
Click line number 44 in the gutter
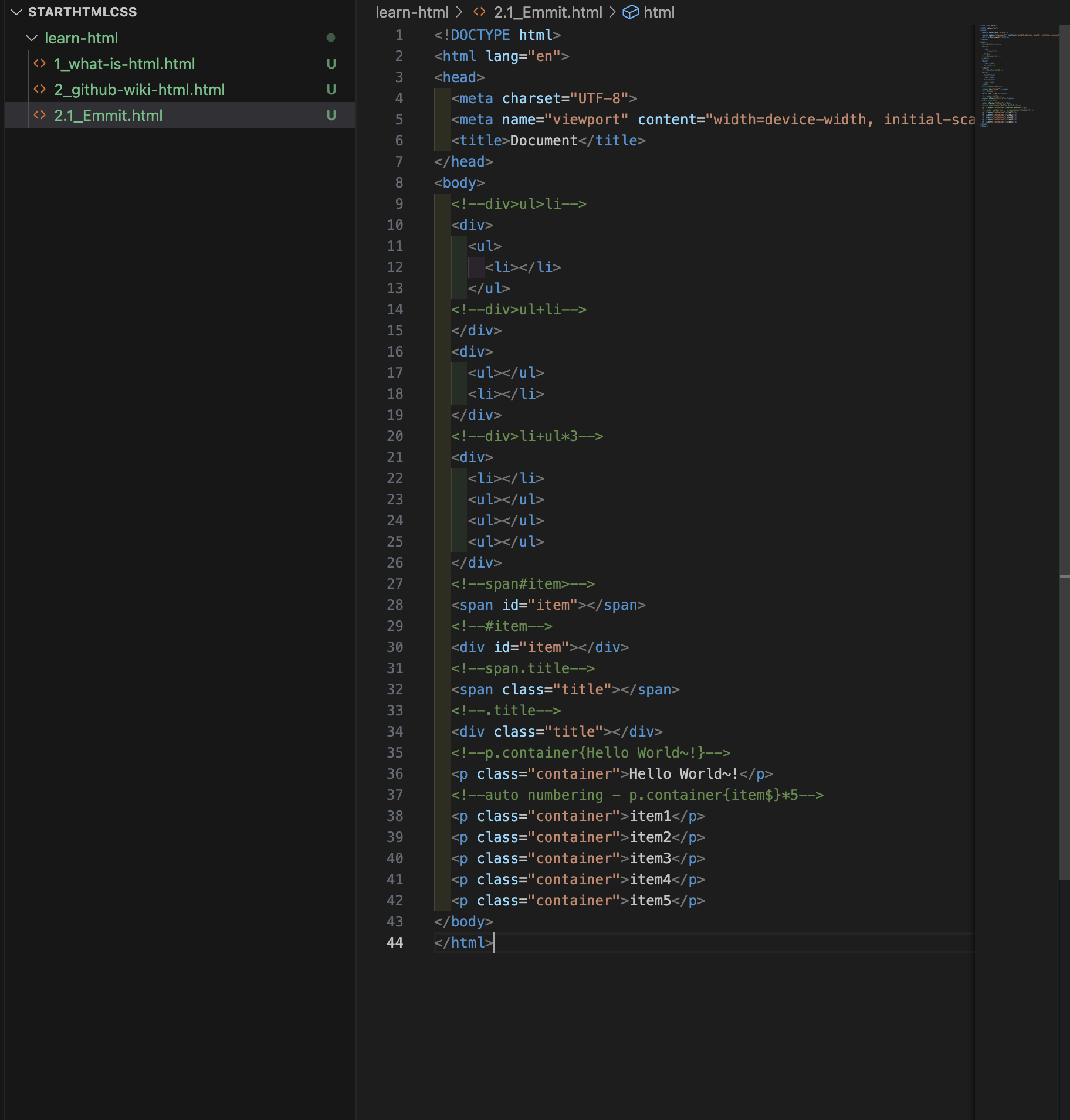tap(395, 942)
